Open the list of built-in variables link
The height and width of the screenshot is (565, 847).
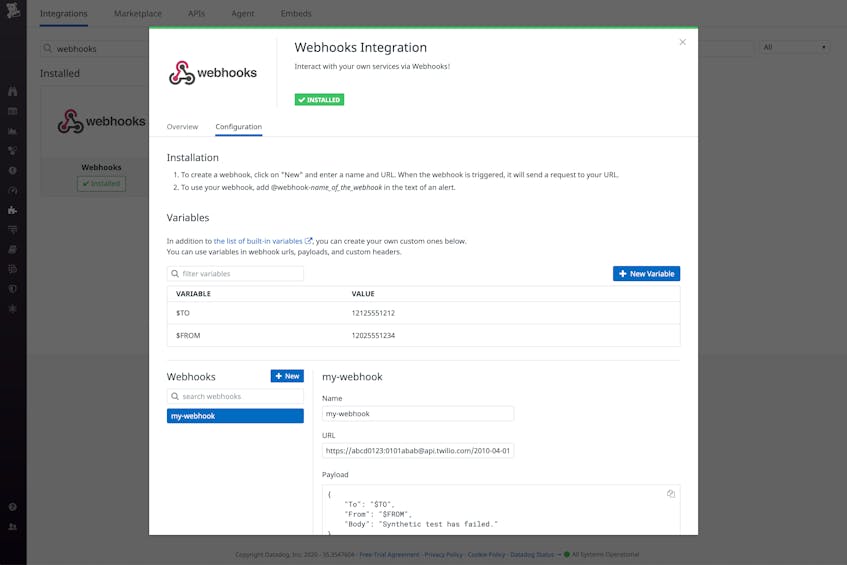(258, 241)
